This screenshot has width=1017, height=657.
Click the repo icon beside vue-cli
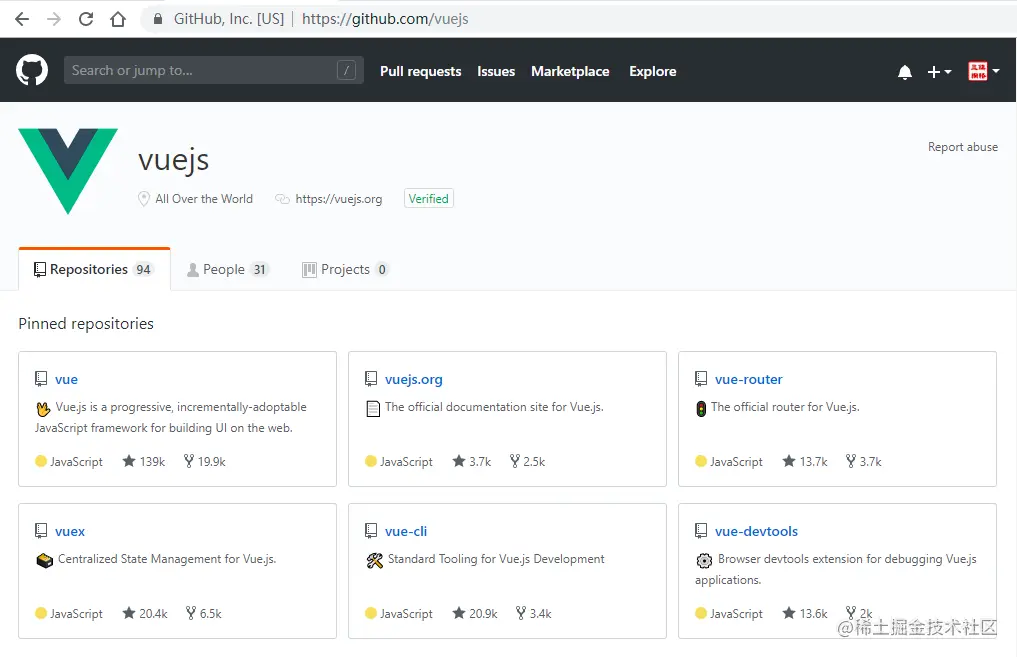coord(371,531)
